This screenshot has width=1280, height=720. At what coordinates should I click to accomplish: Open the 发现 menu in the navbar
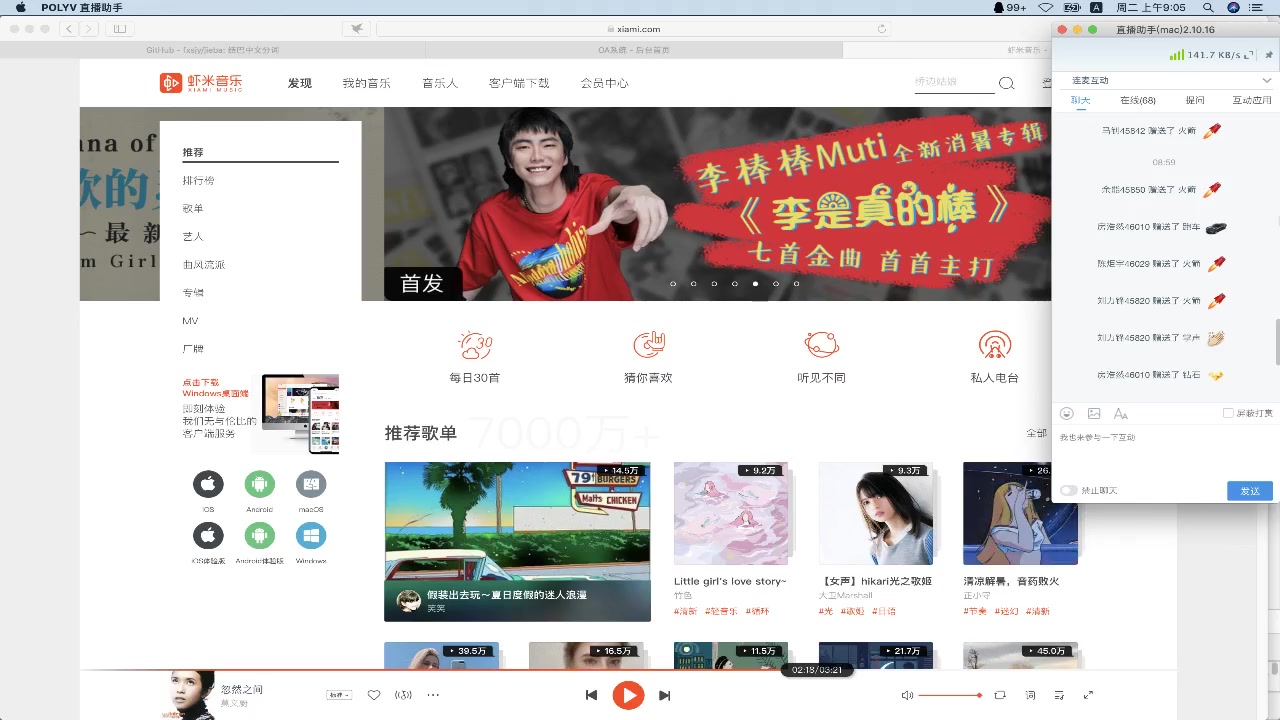(299, 83)
